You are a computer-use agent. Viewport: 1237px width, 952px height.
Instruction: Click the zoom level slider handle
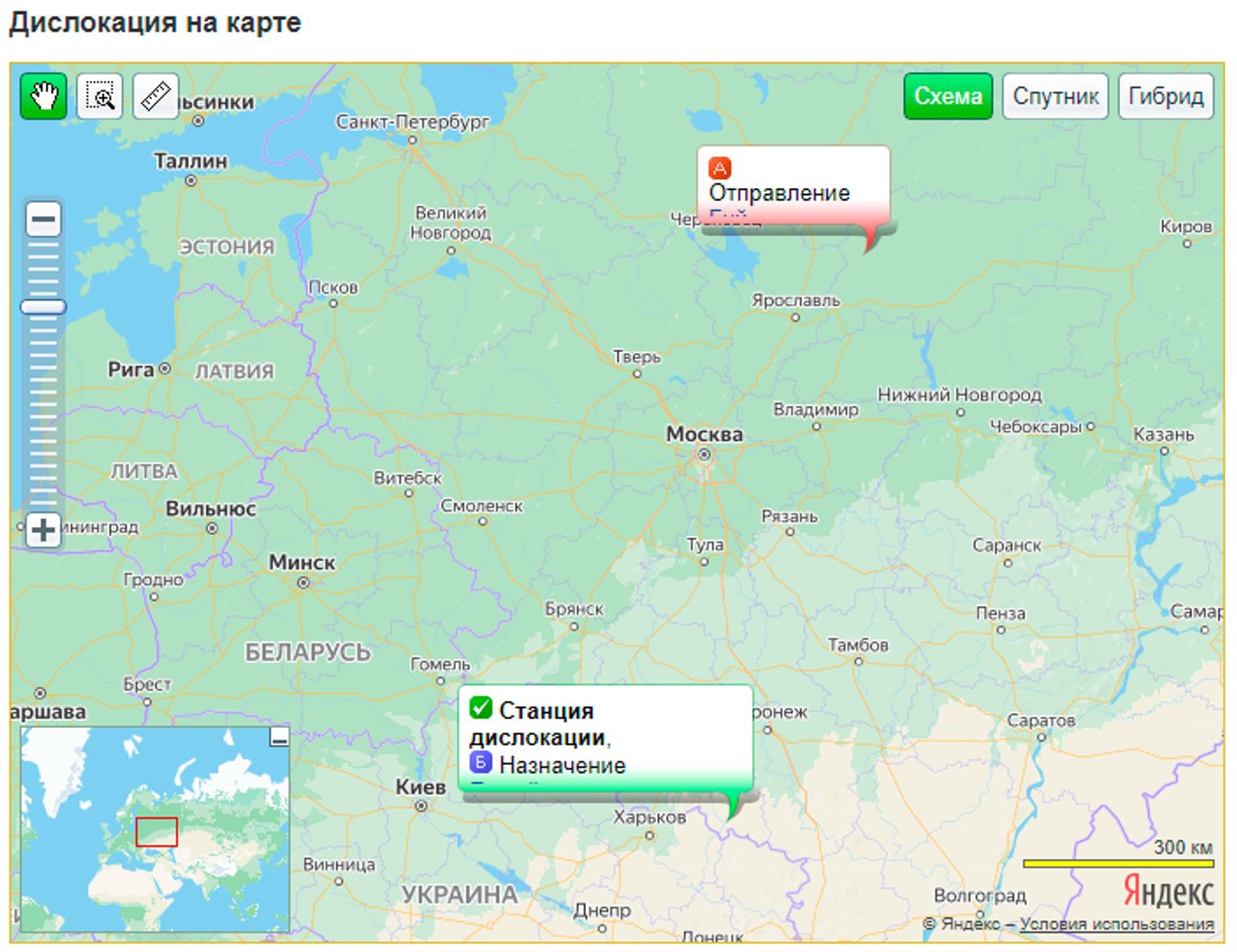[x=43, y=307]
